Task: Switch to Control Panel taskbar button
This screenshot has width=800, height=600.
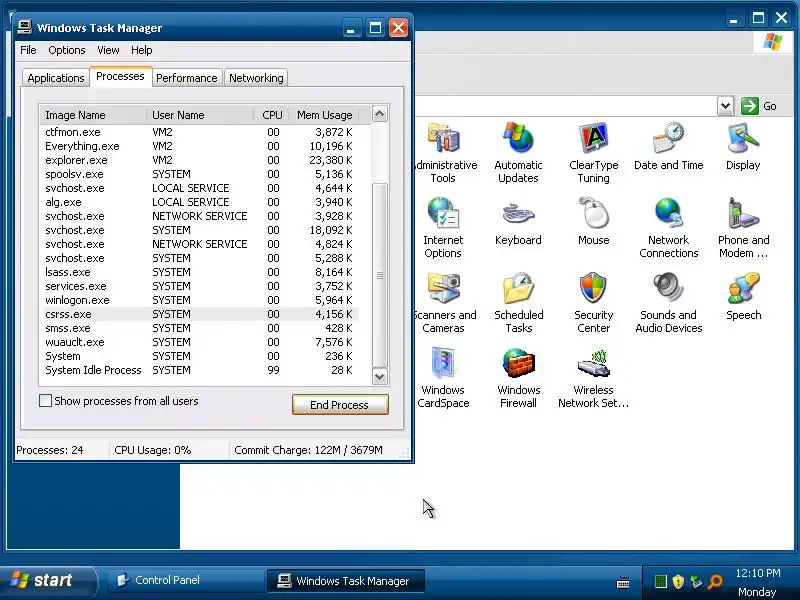Action: pos(186,581)
